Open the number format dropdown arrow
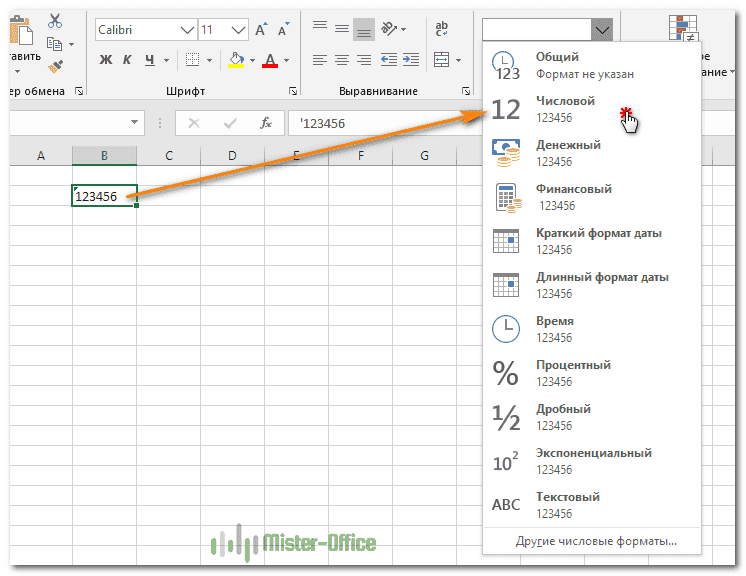The height and width of the screenshot is (576, 746). coord(602,30)
